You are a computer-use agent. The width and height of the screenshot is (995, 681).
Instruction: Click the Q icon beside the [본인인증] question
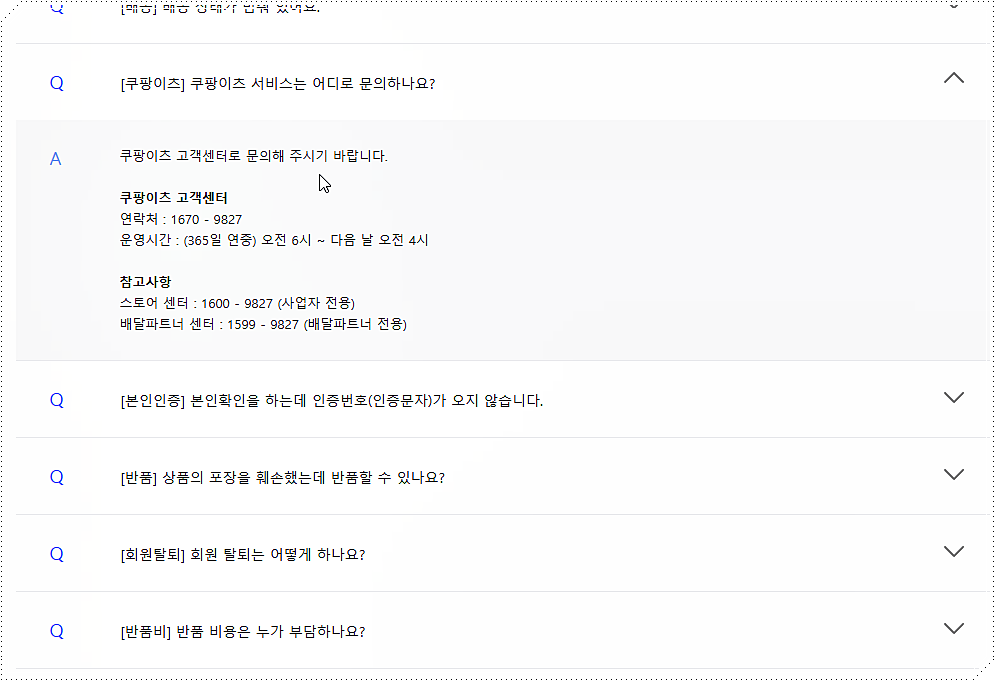56,400
